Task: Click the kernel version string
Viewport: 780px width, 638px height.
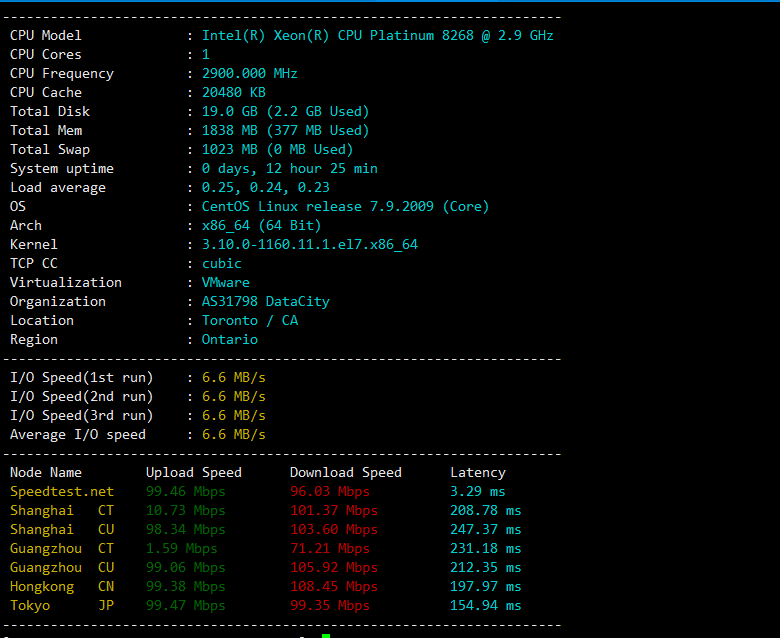Action: 309,244
